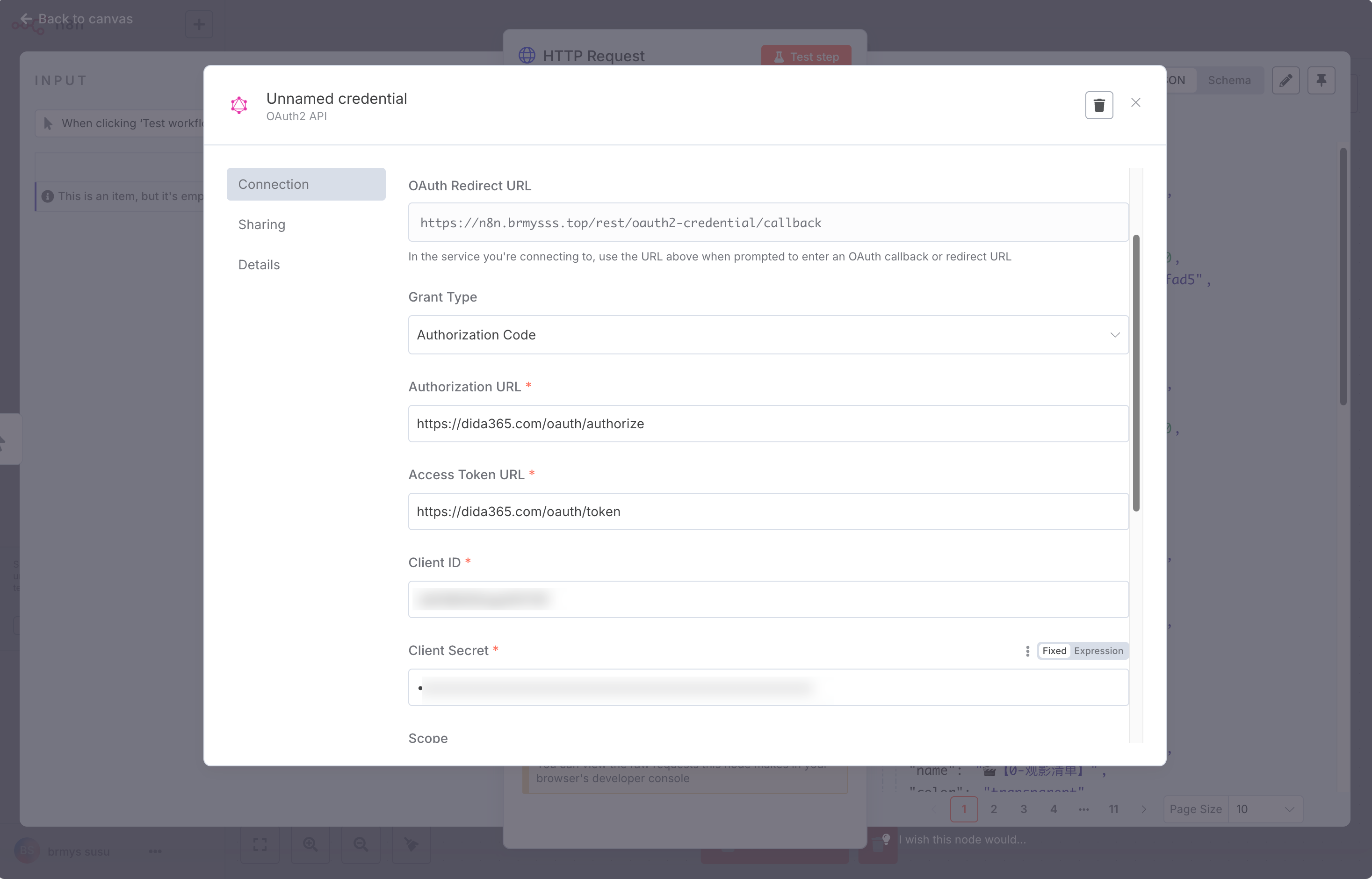Open the Grant Type dropdown
The image size is (1372, 879).
pos(768,334)
